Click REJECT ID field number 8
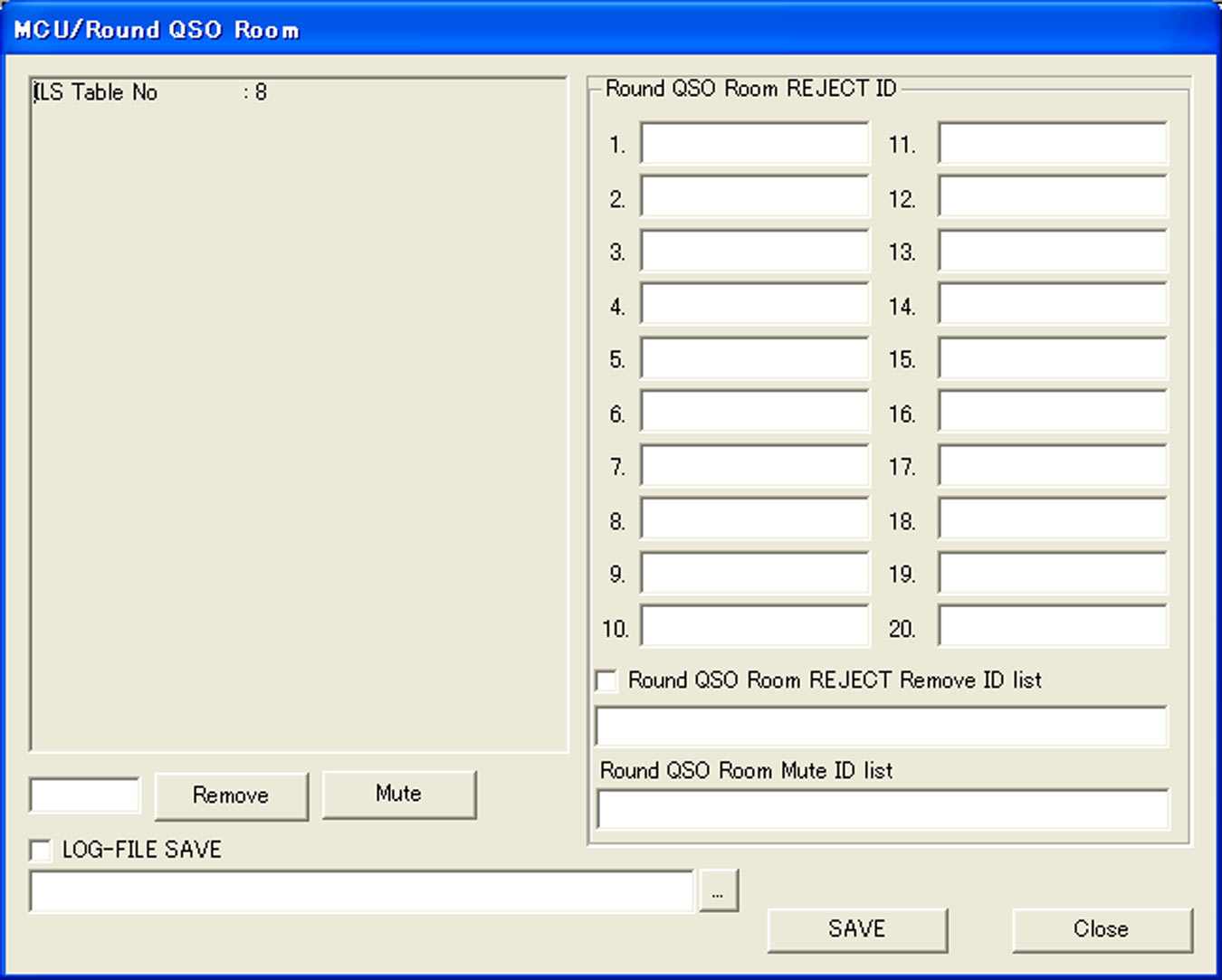Screen dimensions: 1222x980 click(x=754, y=520)
